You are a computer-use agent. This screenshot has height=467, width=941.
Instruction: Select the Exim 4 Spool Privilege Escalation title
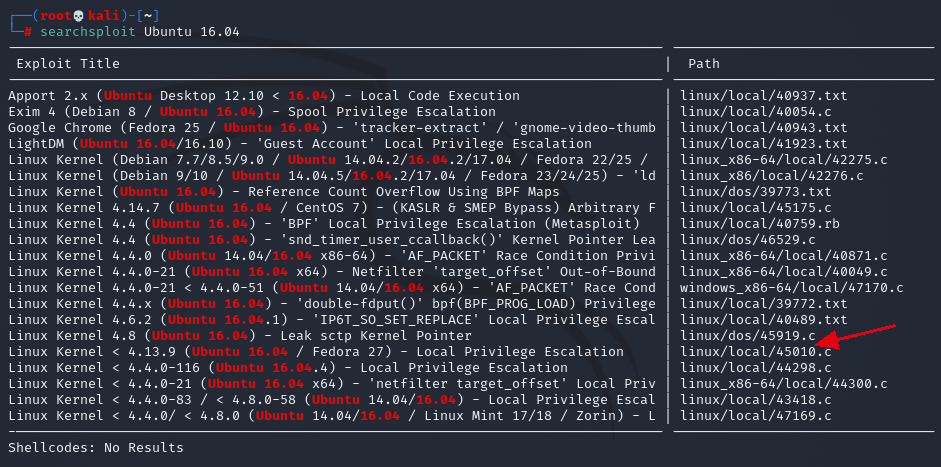click(x=252, y=112)
